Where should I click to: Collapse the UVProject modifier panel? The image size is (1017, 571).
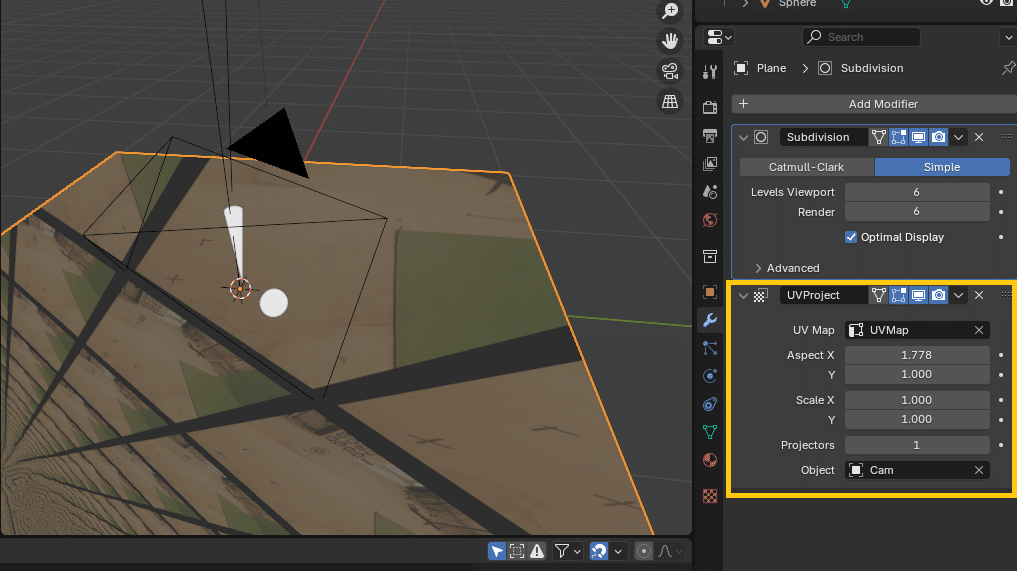743,295
